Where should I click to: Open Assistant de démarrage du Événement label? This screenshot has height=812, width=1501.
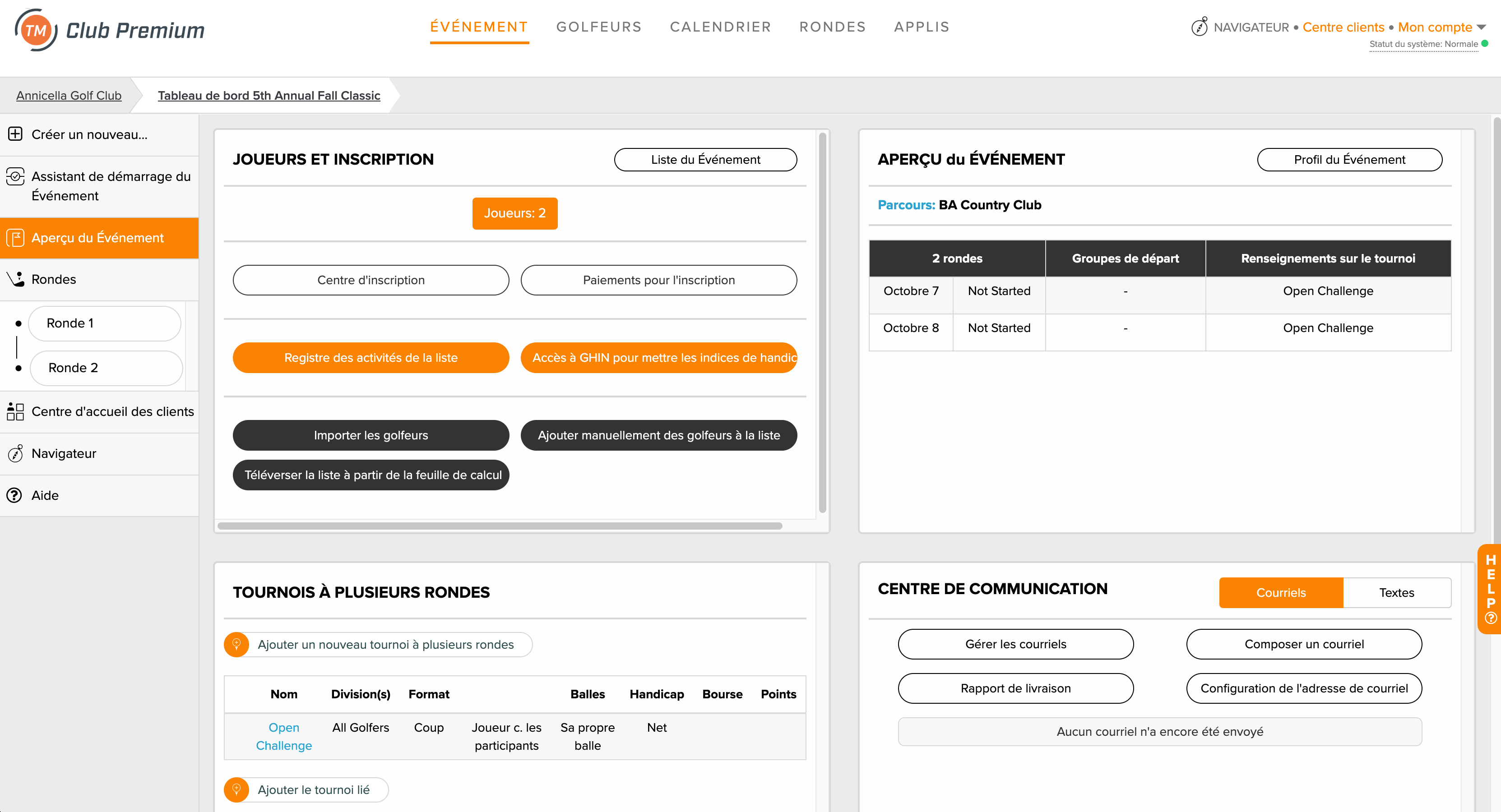tap(111, 186)
